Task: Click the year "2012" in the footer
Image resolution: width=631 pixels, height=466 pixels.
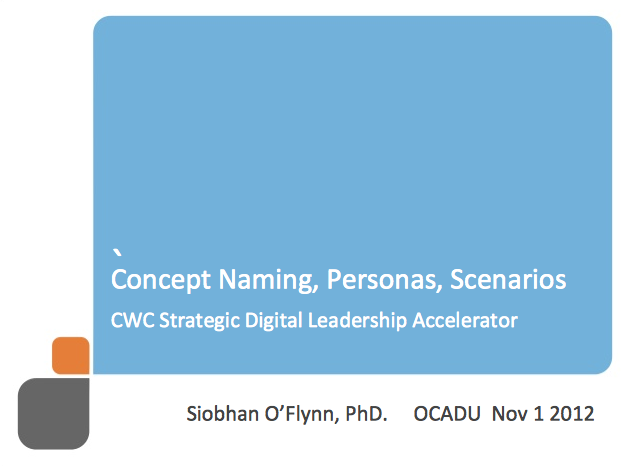Action: (x=572, y=413)
